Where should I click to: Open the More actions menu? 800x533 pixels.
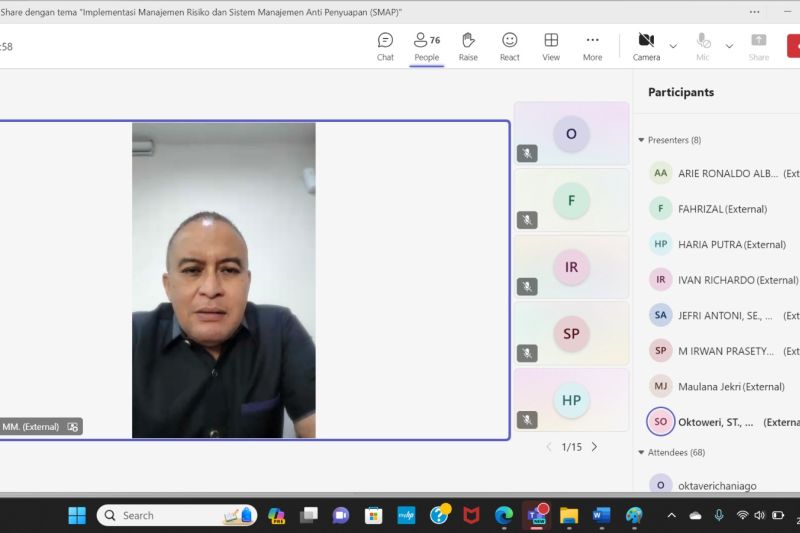592,47
